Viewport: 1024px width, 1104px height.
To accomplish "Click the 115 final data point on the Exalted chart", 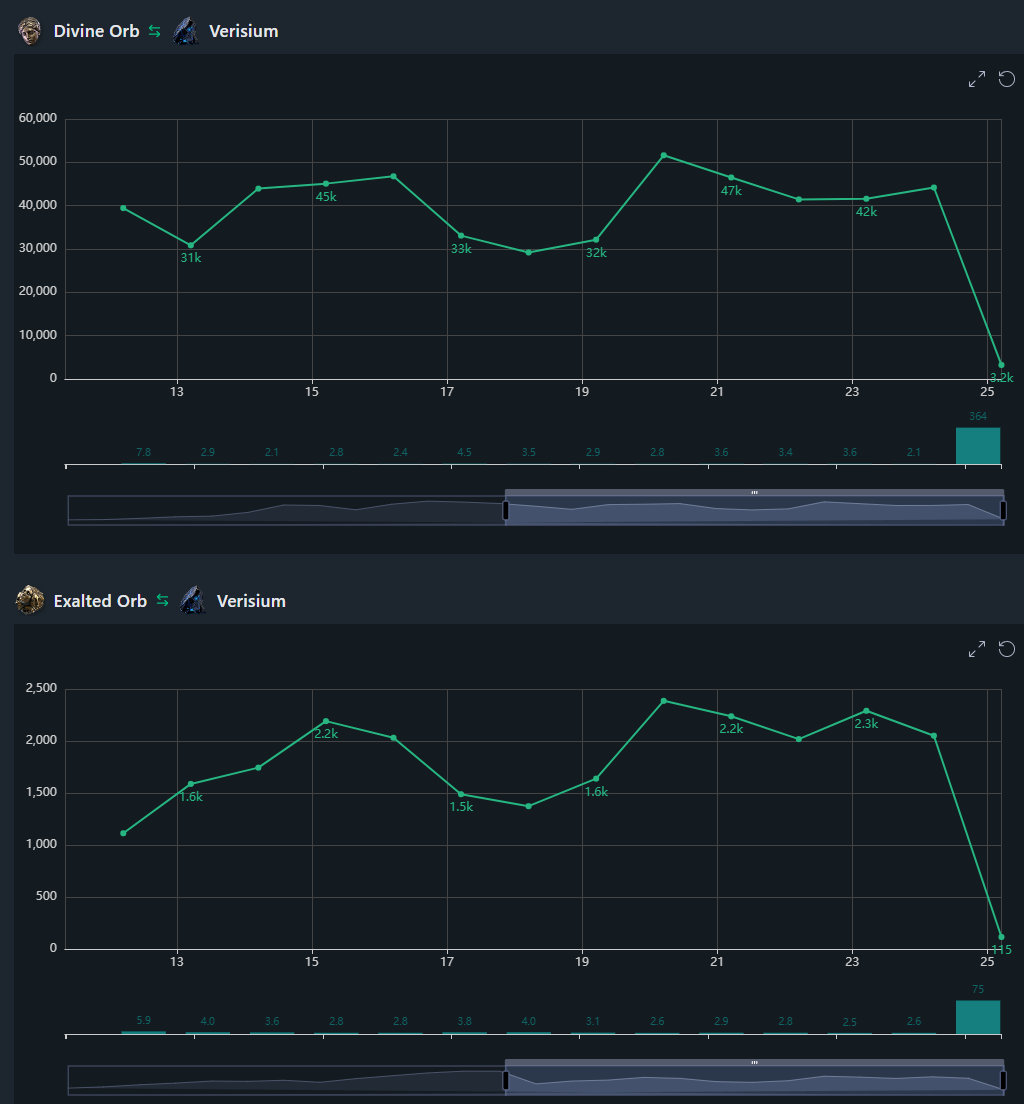I will [x=1001, y=937].
